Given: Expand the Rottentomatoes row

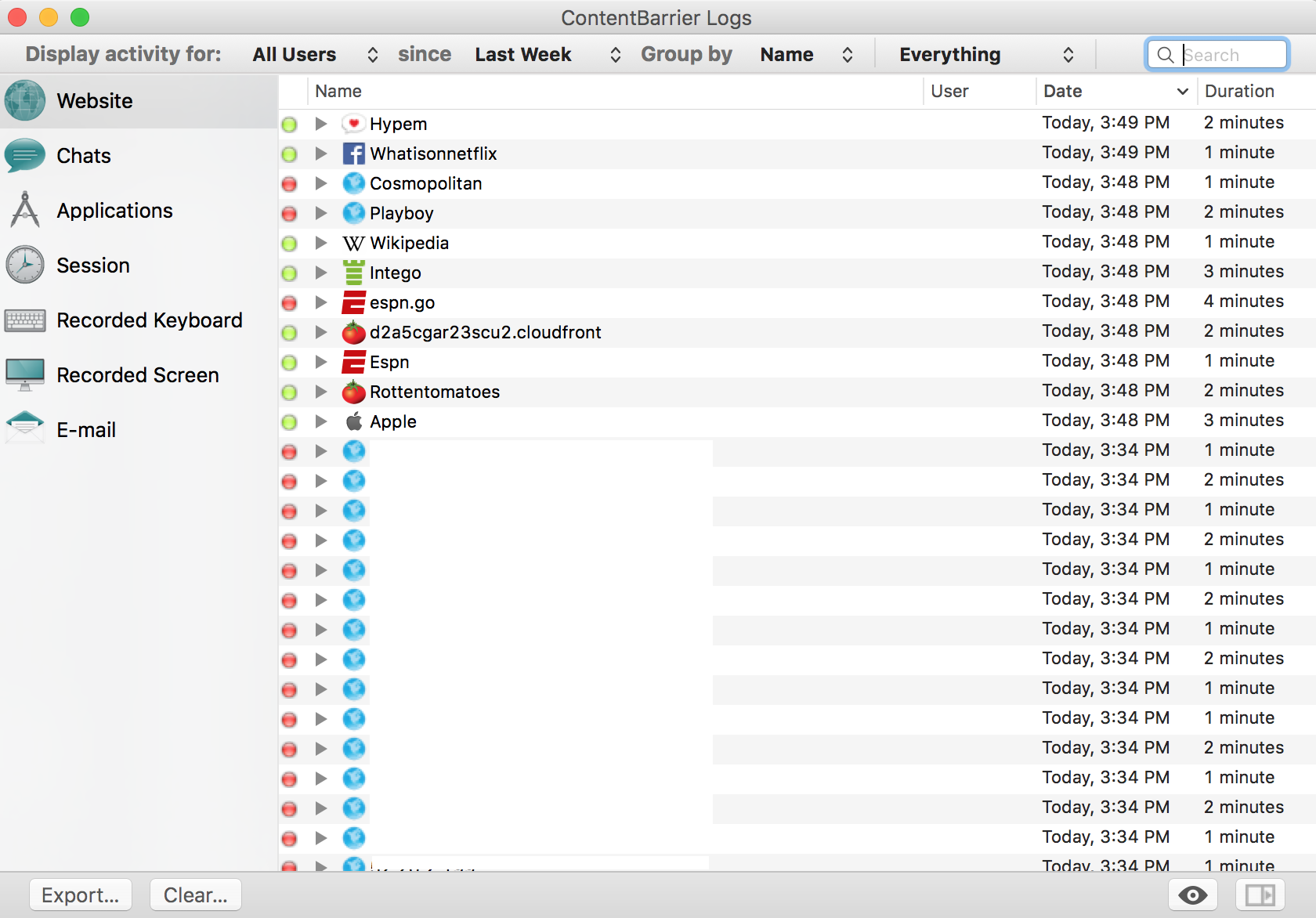Looking at the screenshot, I should click(321, 392).
